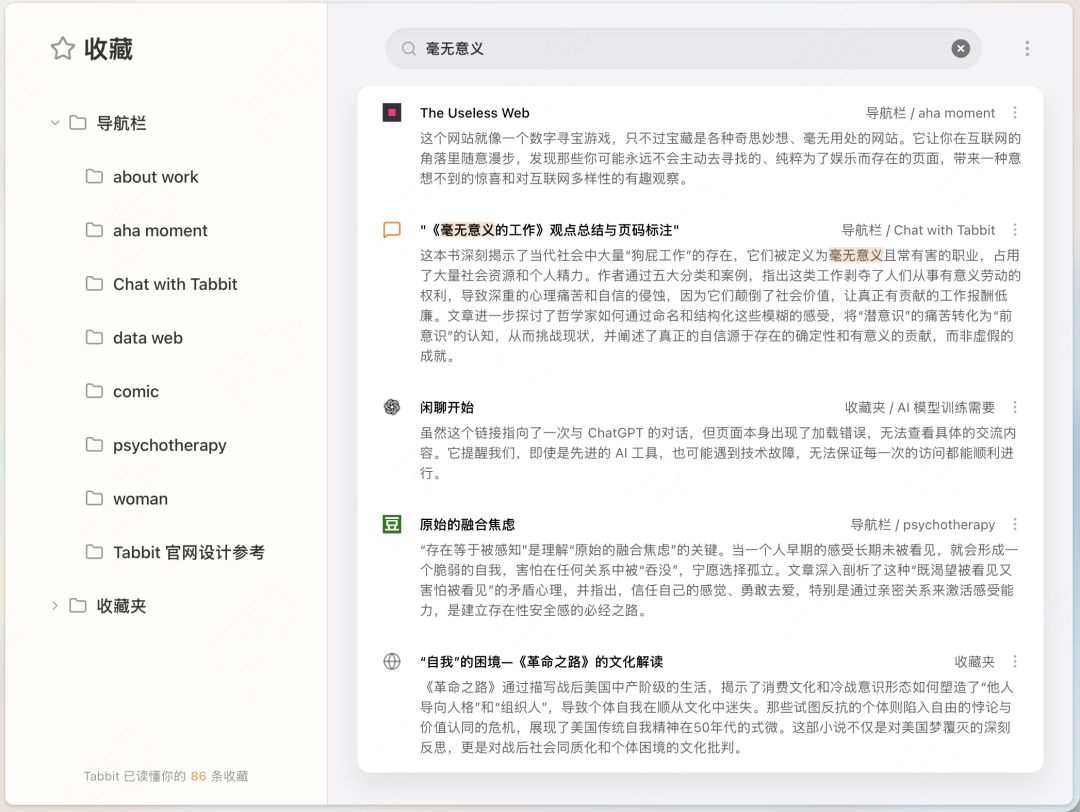
Task: Open the woman folder
Action: [140, 499]
